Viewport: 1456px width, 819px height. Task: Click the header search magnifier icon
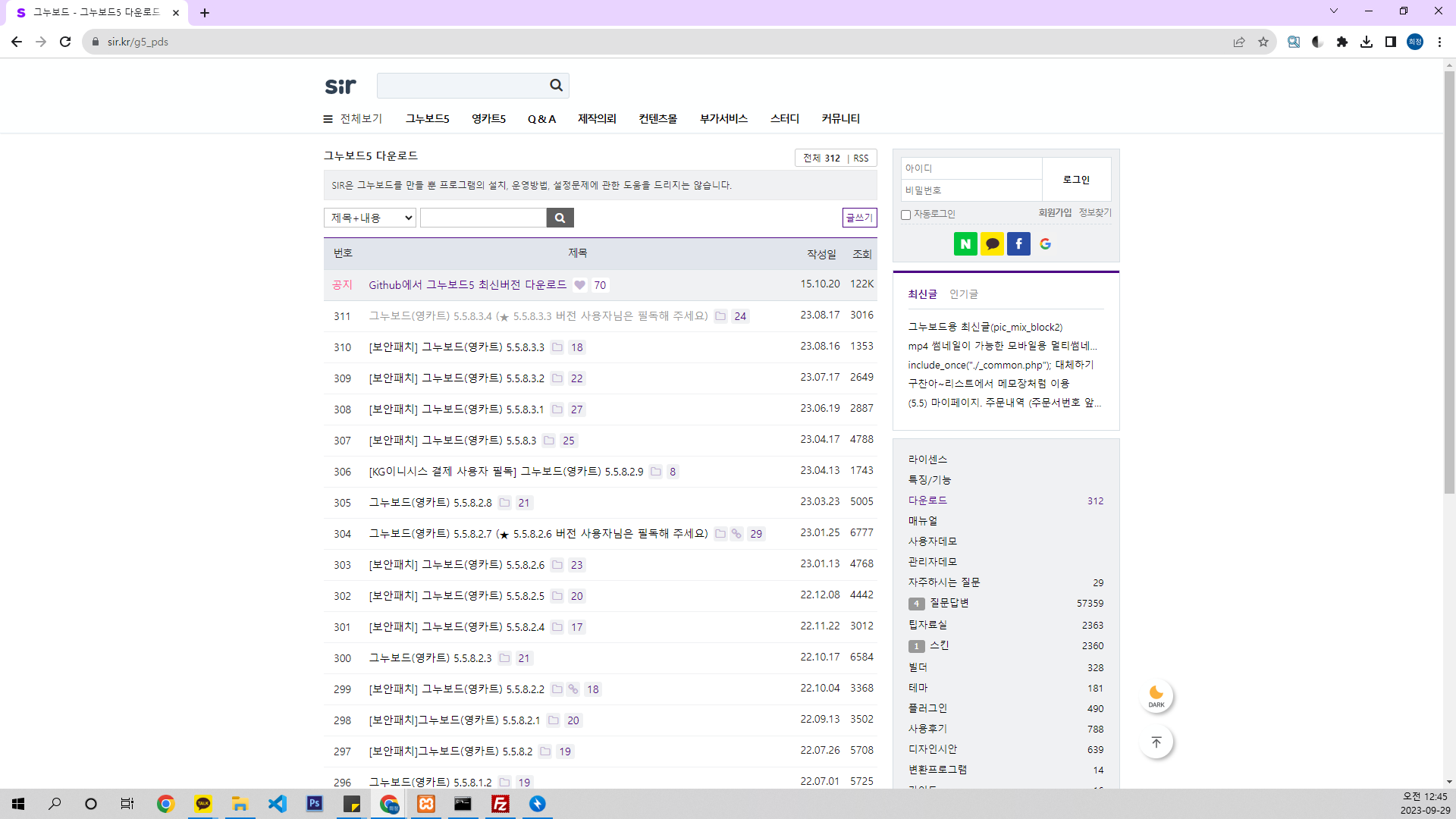pos(556,86)
